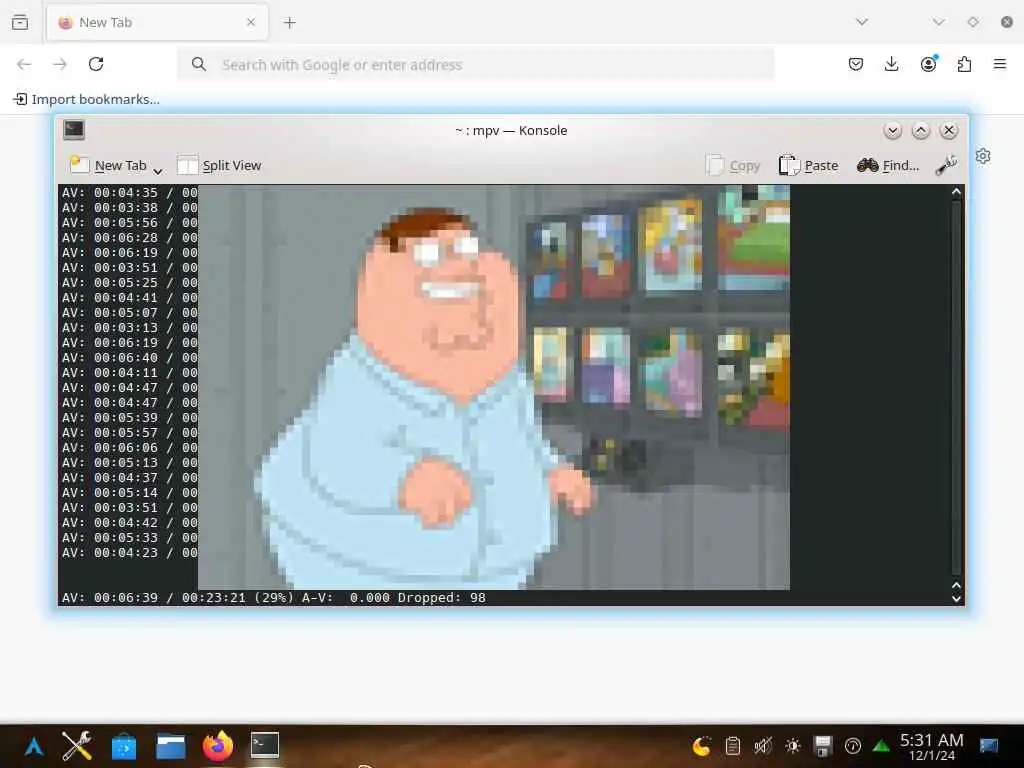This screenshot has height=768, width=1024.
Task: Open system updates tray icon
Action: pyautogui.click(x=853, y=746)
